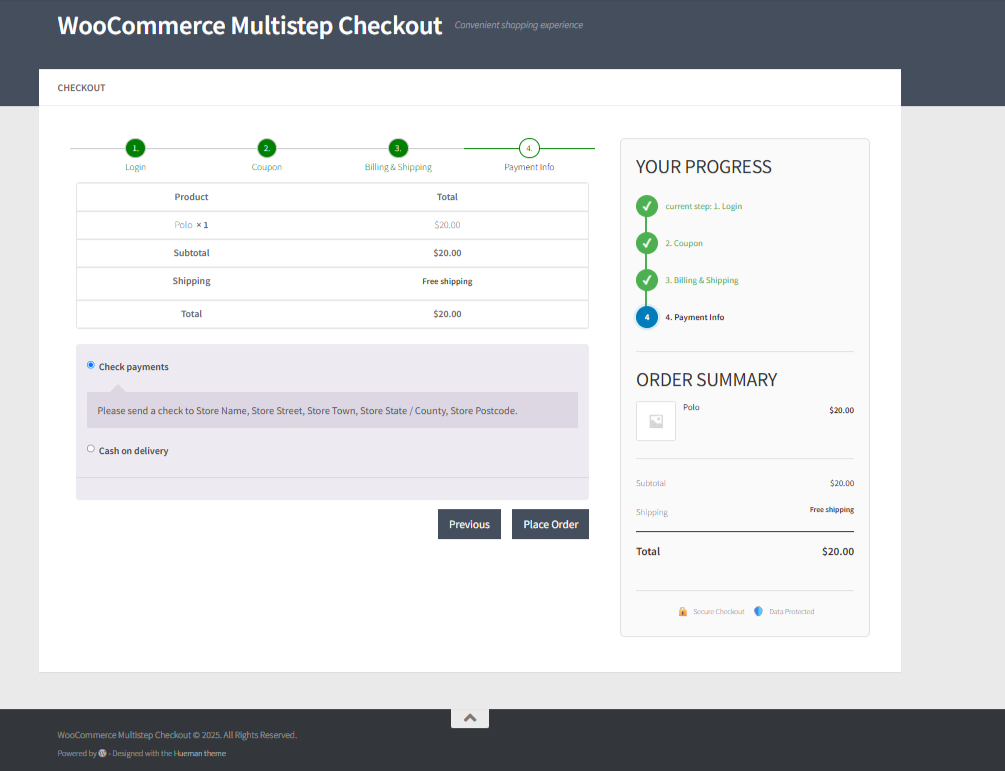Click the Secure Checkout padlock icon
This screenshot has width=1005, height=771.
point(682,611)
